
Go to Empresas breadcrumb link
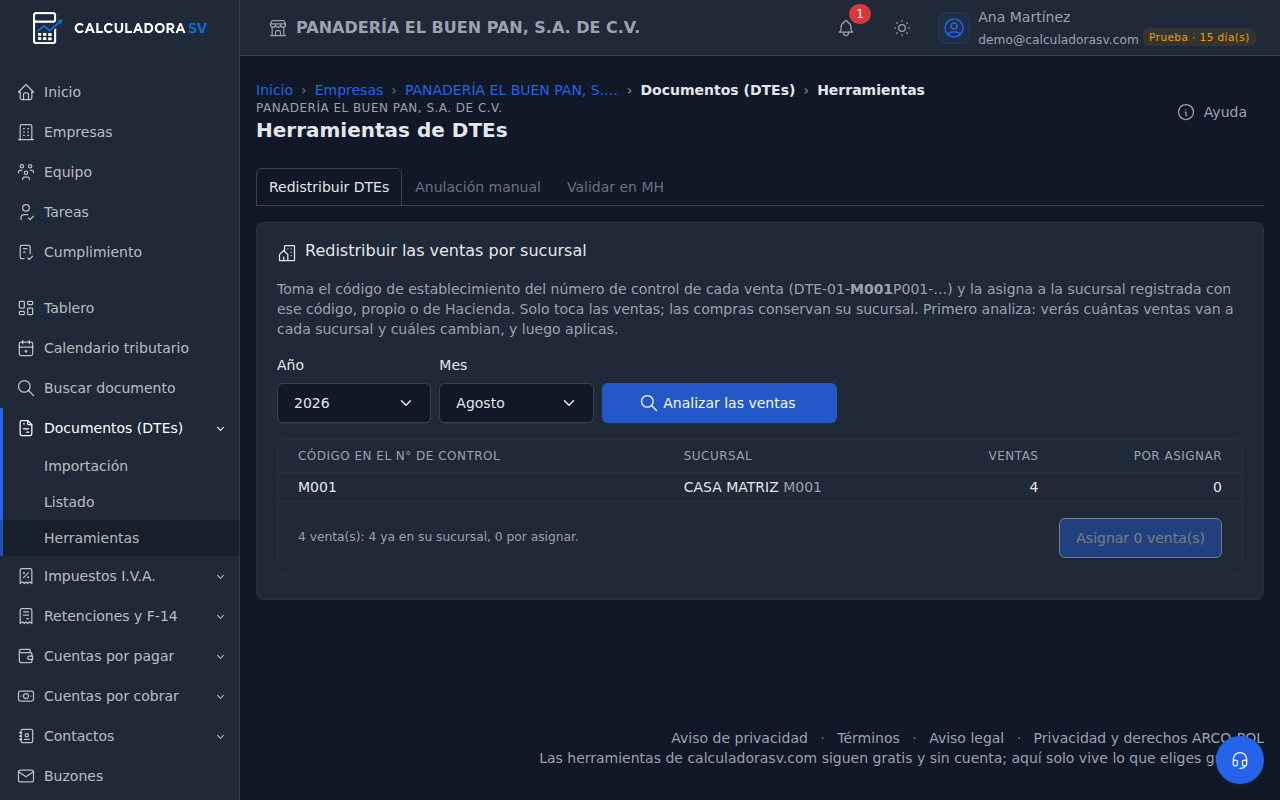click(x=349, y=90)
